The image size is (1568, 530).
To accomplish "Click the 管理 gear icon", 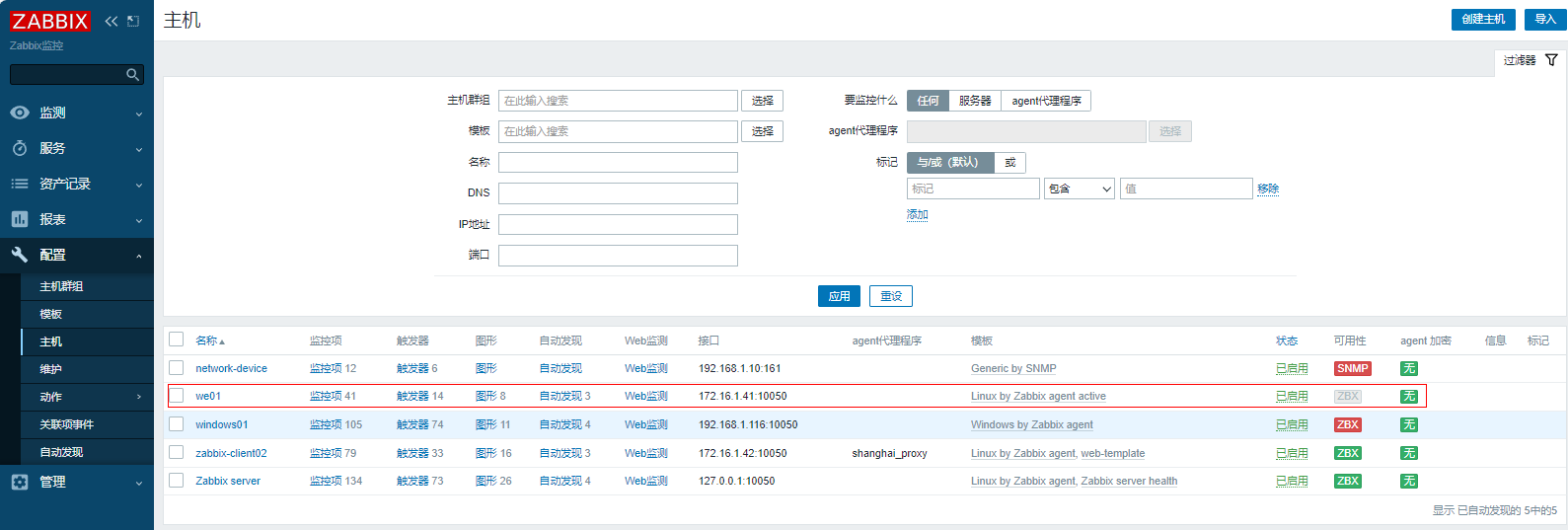I will (x=20, y=482).
